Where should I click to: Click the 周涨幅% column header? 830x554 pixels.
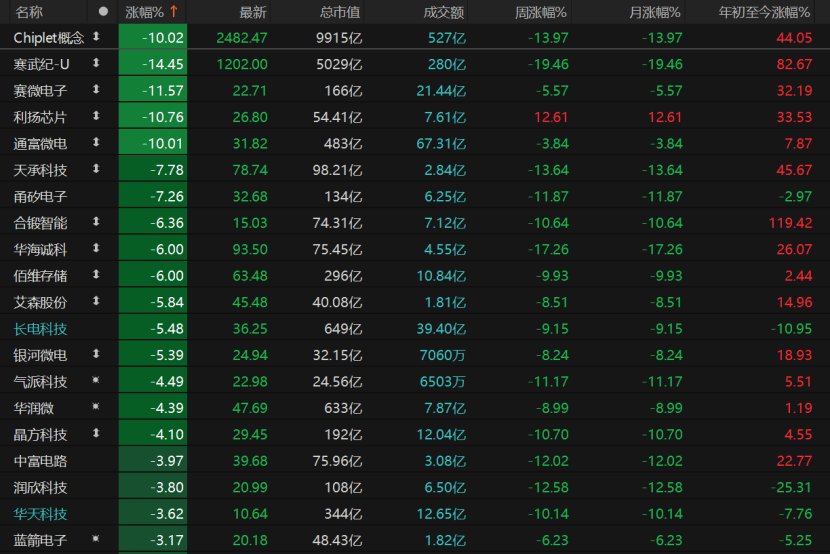[x=540, y=12]
